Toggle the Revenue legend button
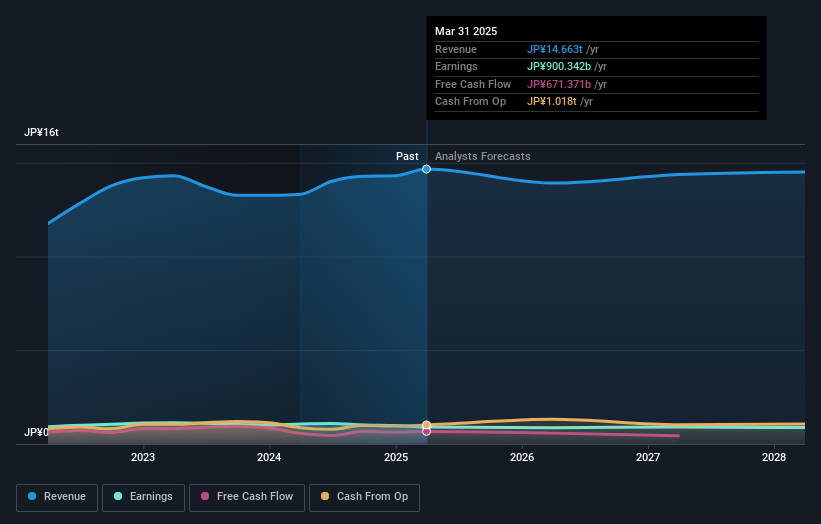 57,497
